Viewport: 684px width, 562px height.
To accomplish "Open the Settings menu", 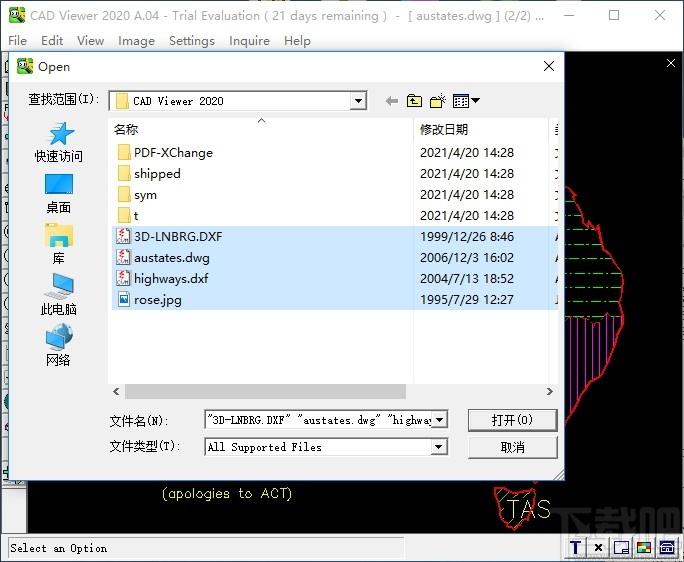I will [x=192, y=41].
